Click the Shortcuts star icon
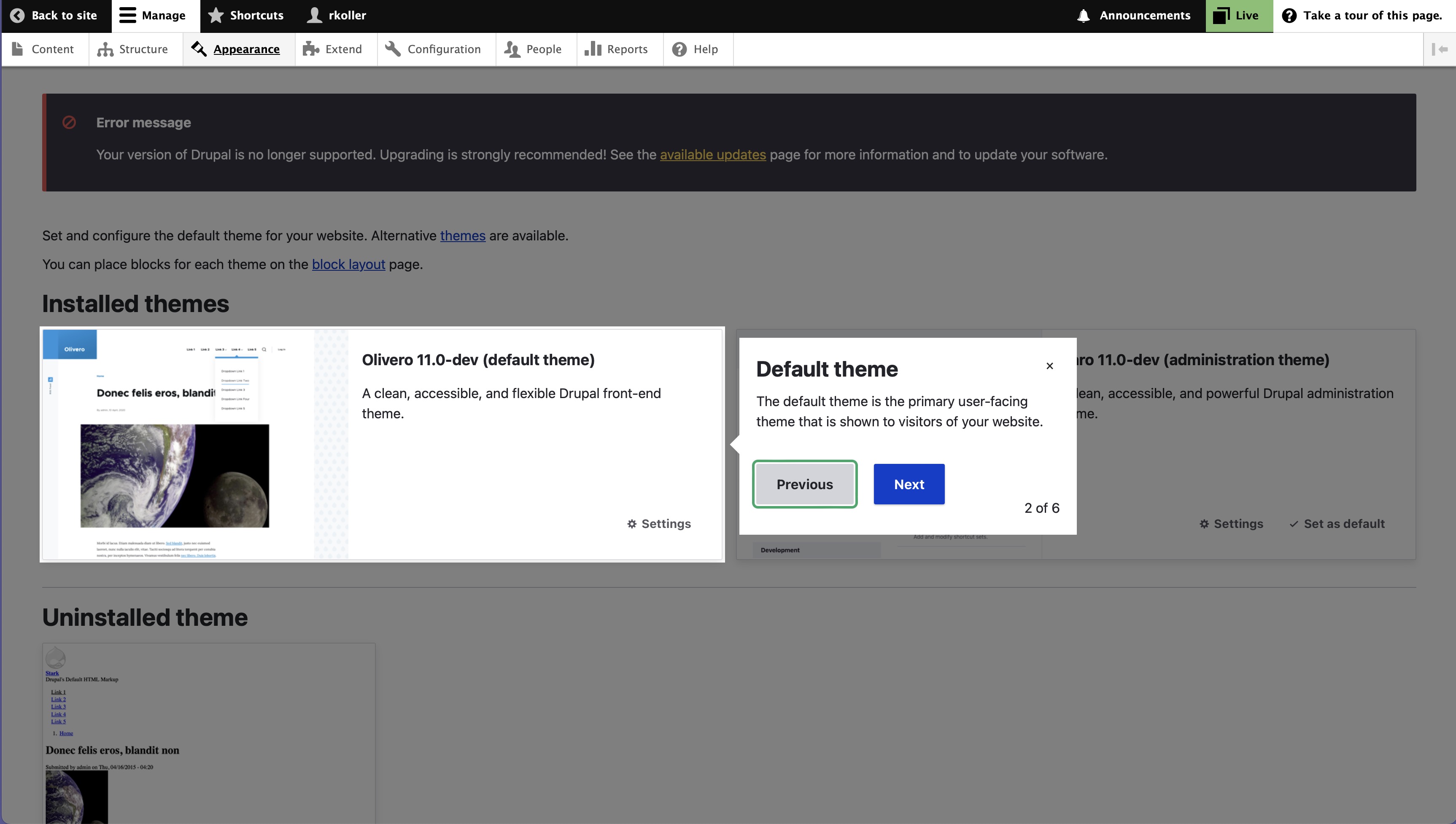Viewport: 1456px width, 824px height. (x=216, y=16)
